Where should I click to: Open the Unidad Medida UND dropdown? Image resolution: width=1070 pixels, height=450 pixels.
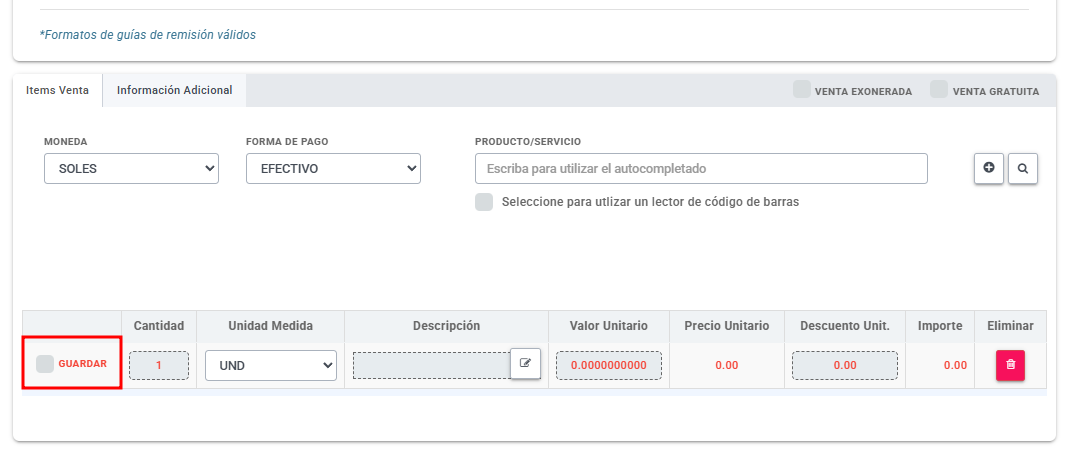pyautogui.click(x=271, y=365)
